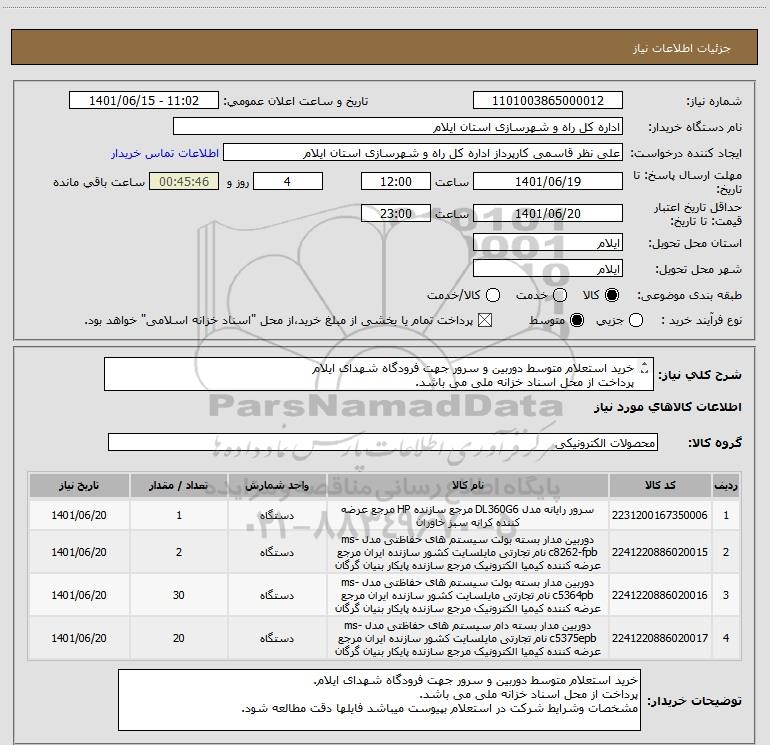Click the ردیف column header
770x745 pixels.
pos(726,486)
